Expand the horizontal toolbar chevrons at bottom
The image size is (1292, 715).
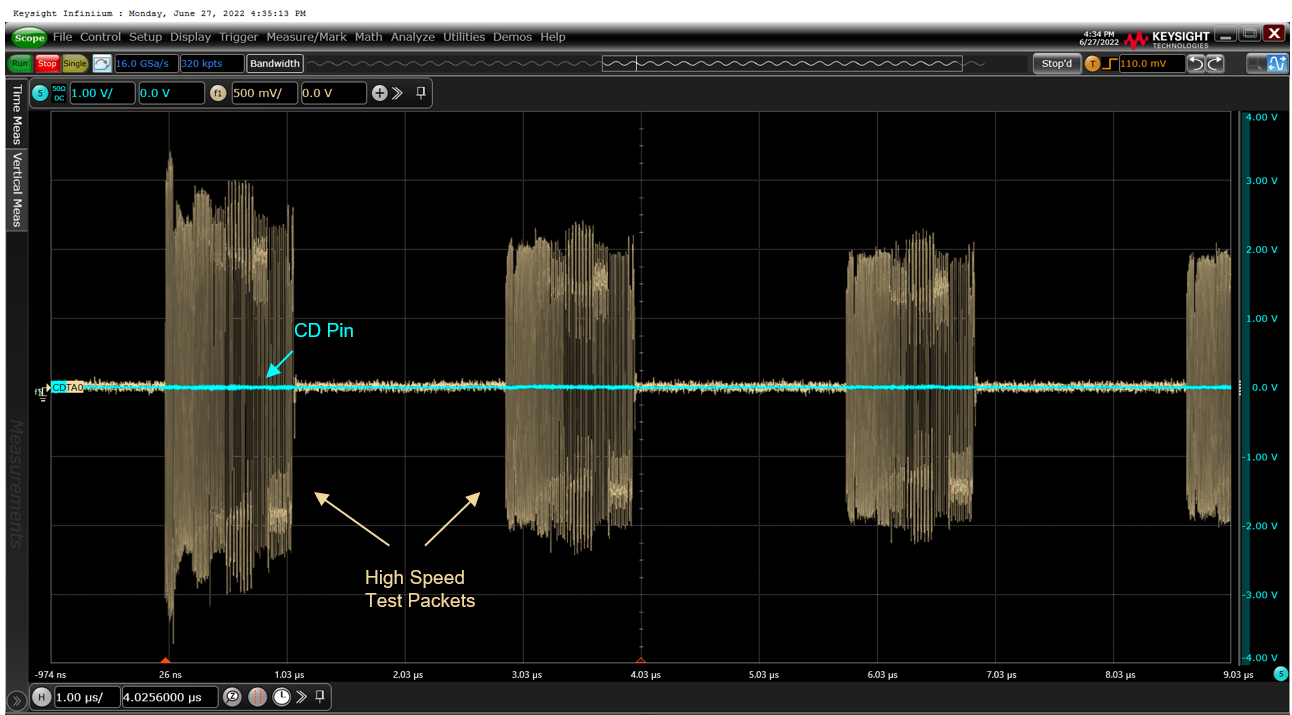[x=302, y=696]
